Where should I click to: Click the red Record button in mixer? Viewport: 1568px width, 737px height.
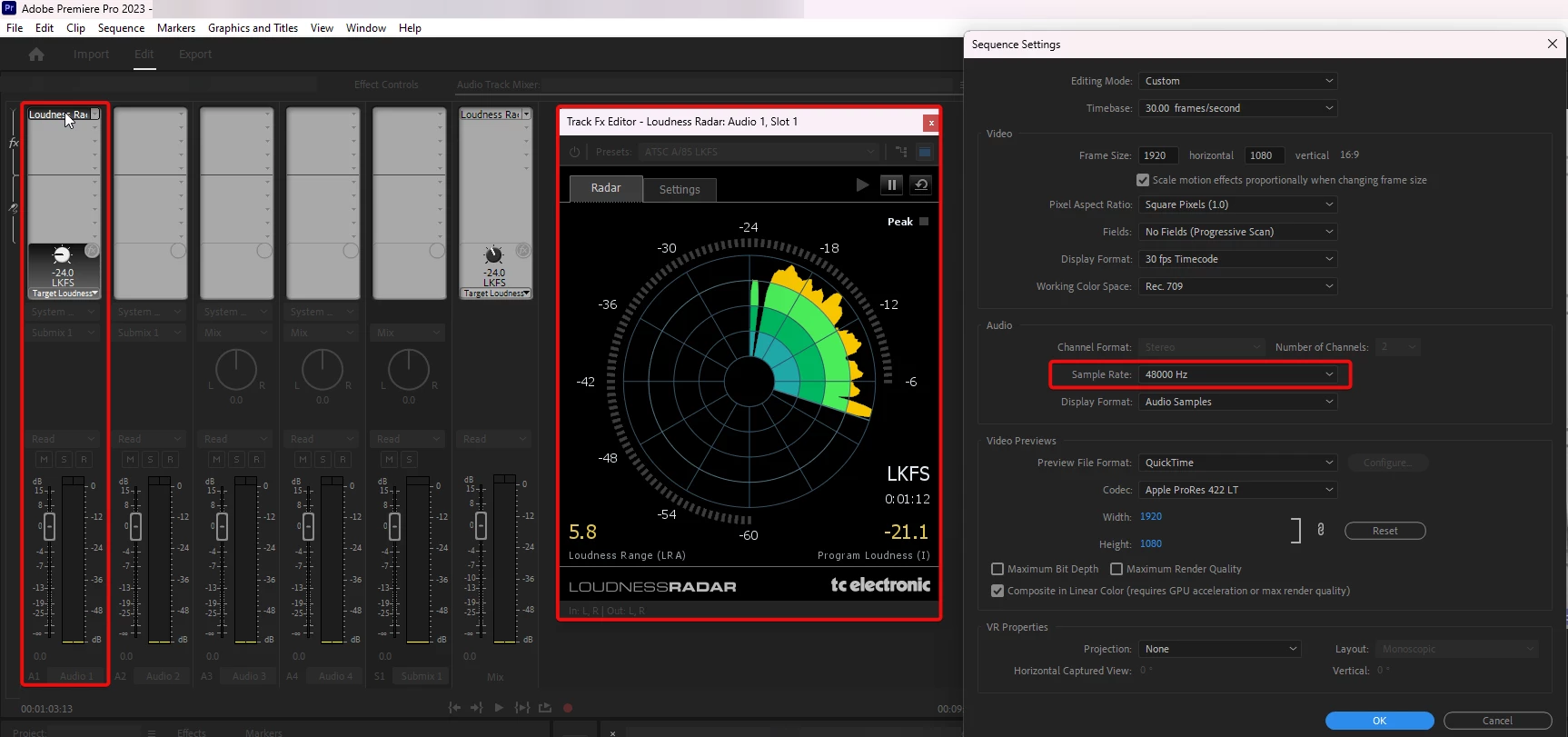point(568,708)
